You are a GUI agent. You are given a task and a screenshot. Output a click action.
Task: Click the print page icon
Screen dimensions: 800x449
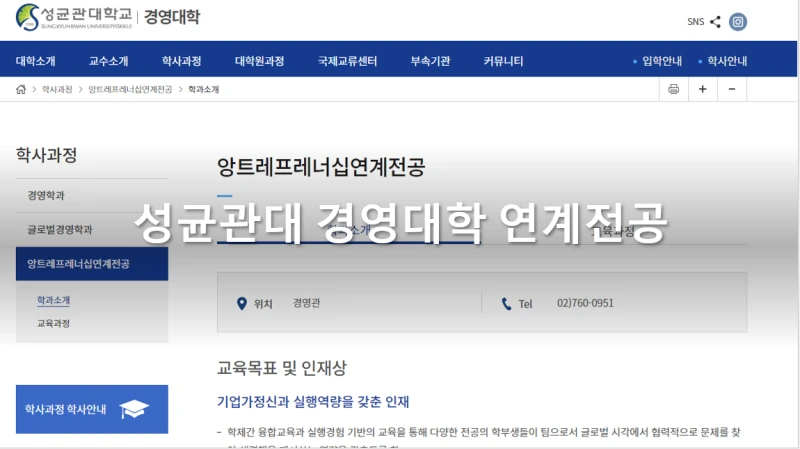point(673,89)
